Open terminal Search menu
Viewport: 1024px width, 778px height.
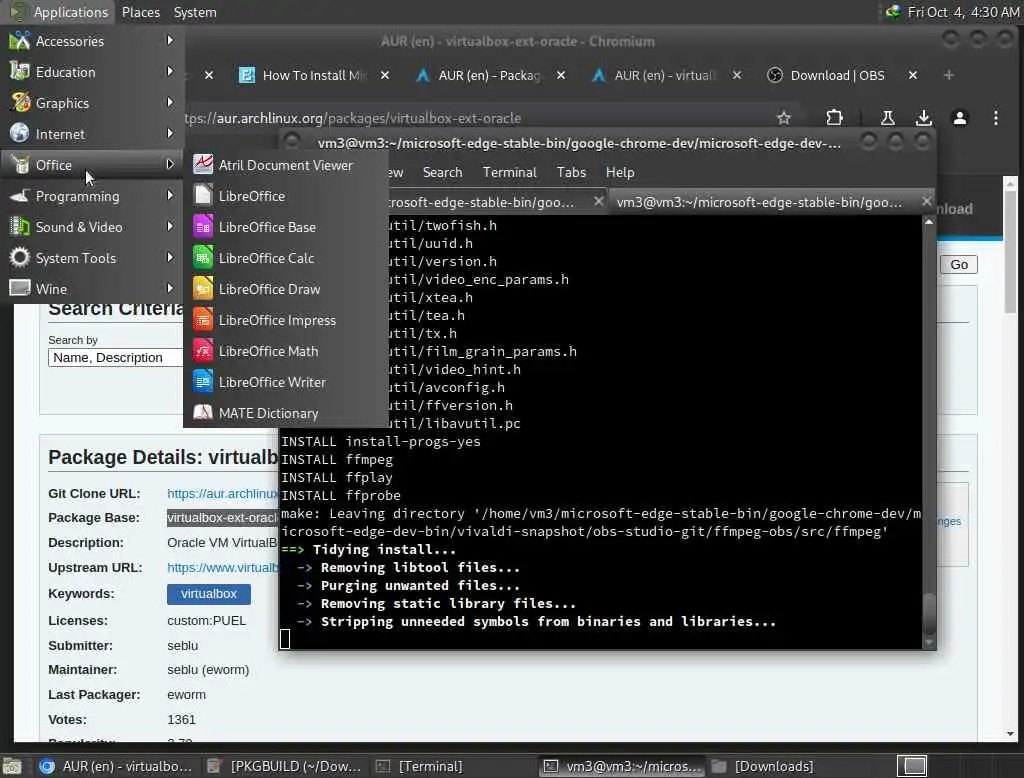click(x=442, y=172)
